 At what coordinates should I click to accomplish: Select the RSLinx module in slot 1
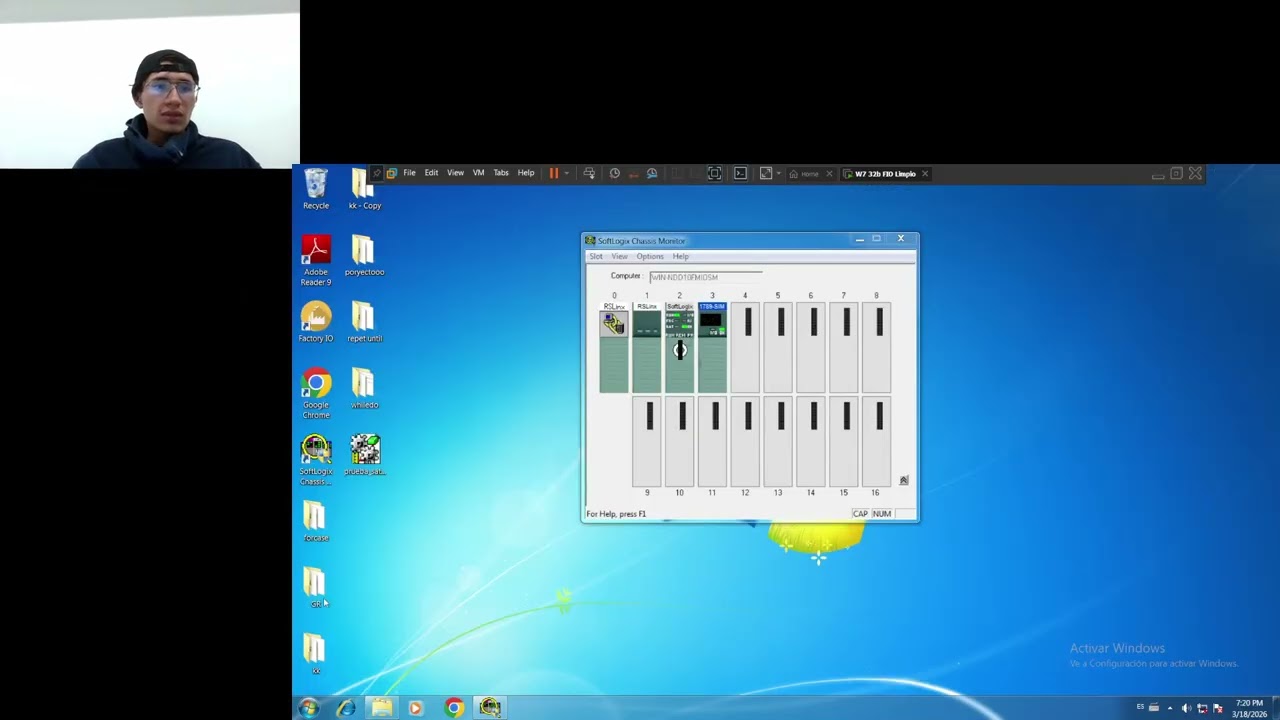[x=647, y=348]
